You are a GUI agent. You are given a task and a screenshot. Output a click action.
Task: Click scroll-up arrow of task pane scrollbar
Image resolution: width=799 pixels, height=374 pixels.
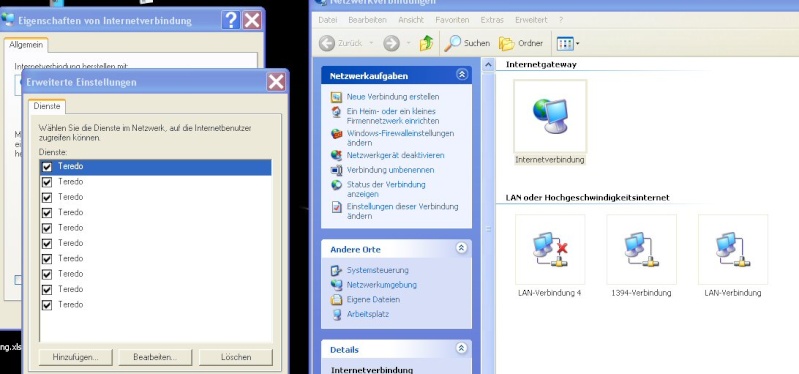pos(488,65)
